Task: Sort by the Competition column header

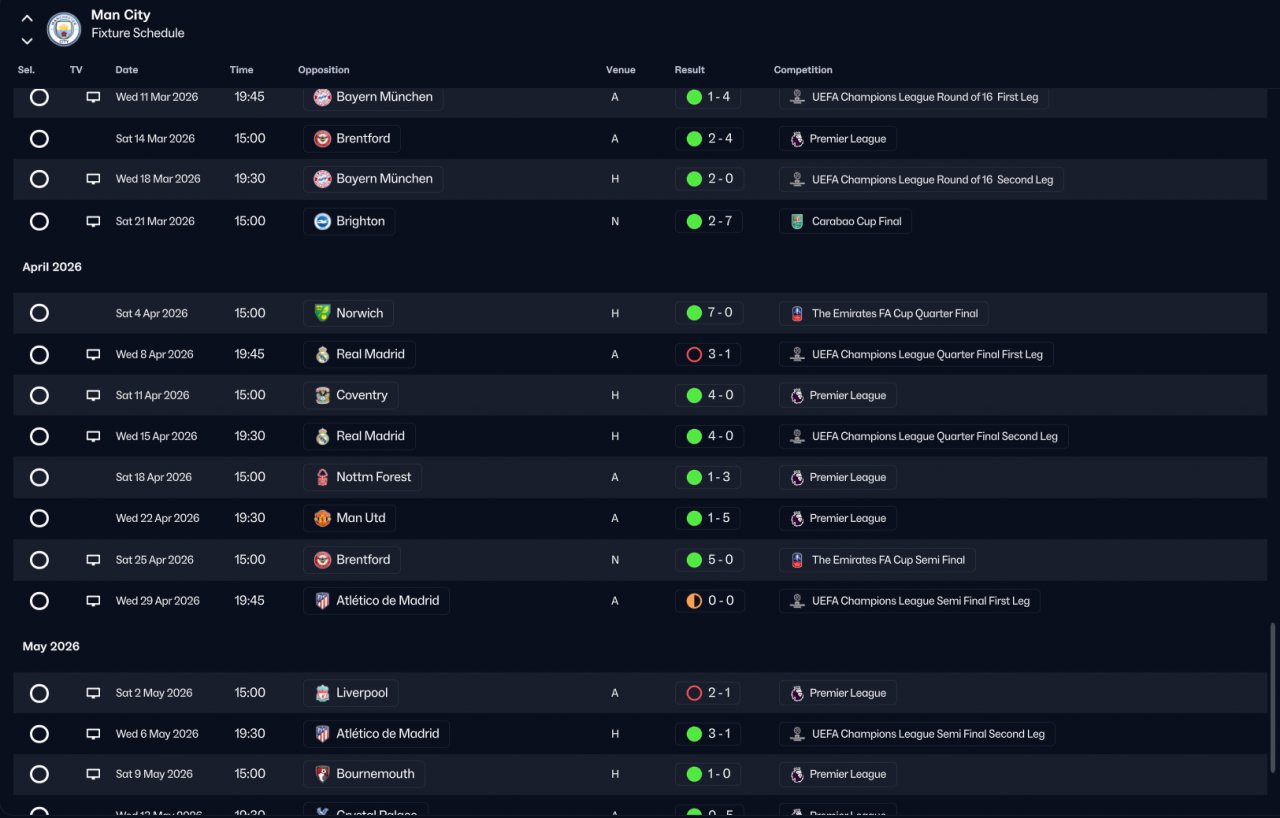Action: (803, 70)
